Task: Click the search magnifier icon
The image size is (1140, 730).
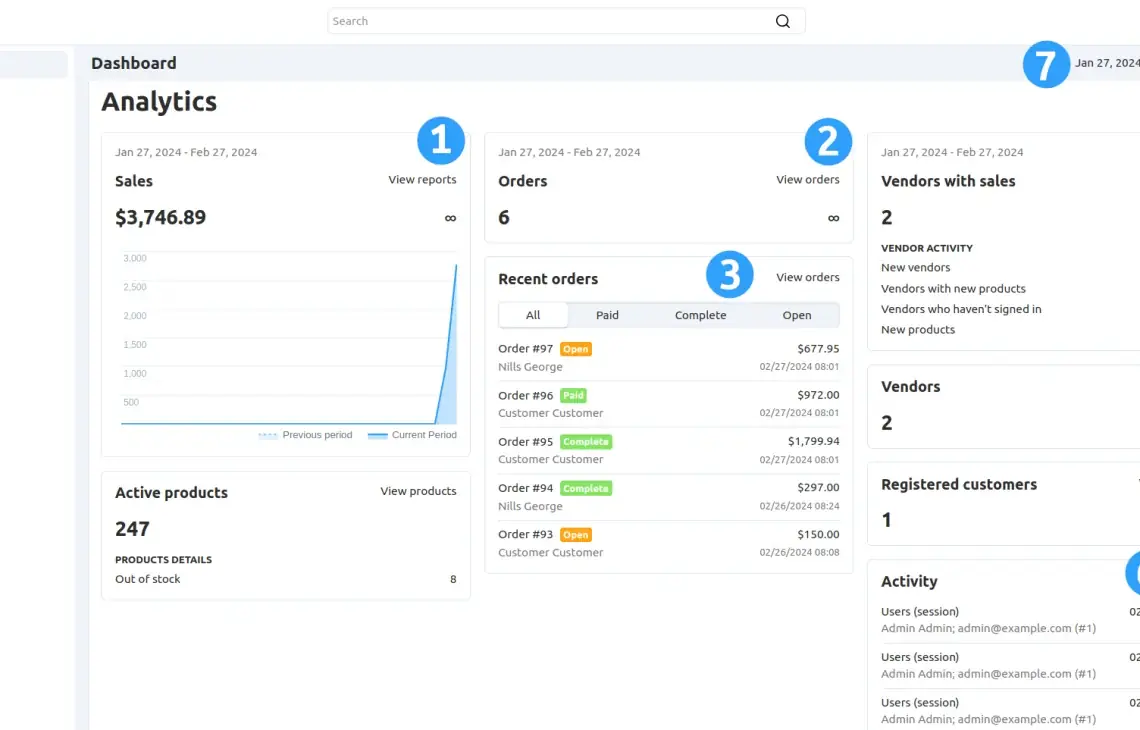Action: [x=782, y=21]
